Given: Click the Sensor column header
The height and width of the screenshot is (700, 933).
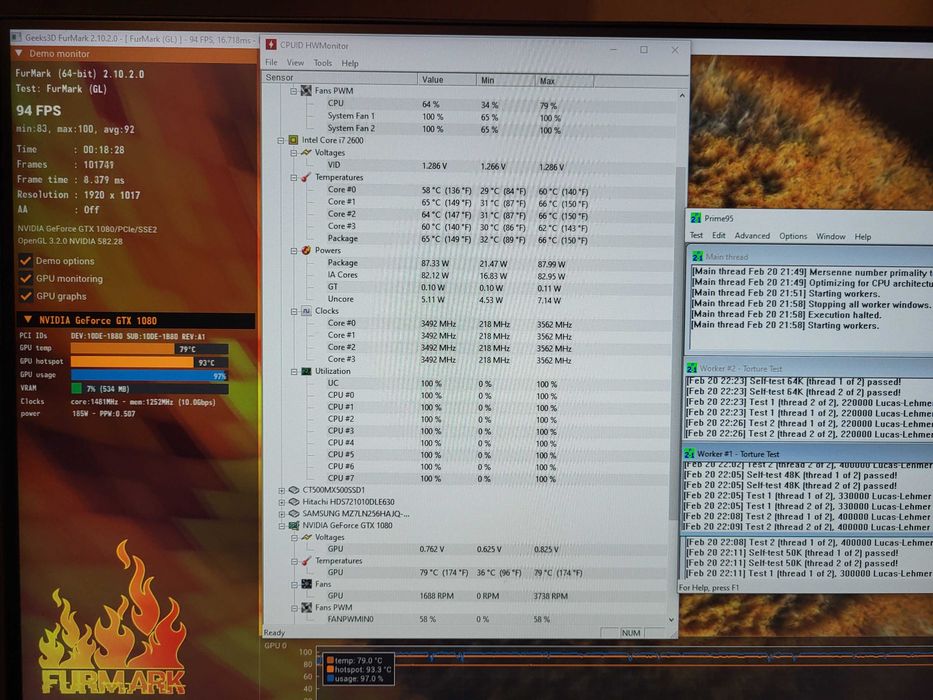Looking at the screenshot, I should (340, 77).
